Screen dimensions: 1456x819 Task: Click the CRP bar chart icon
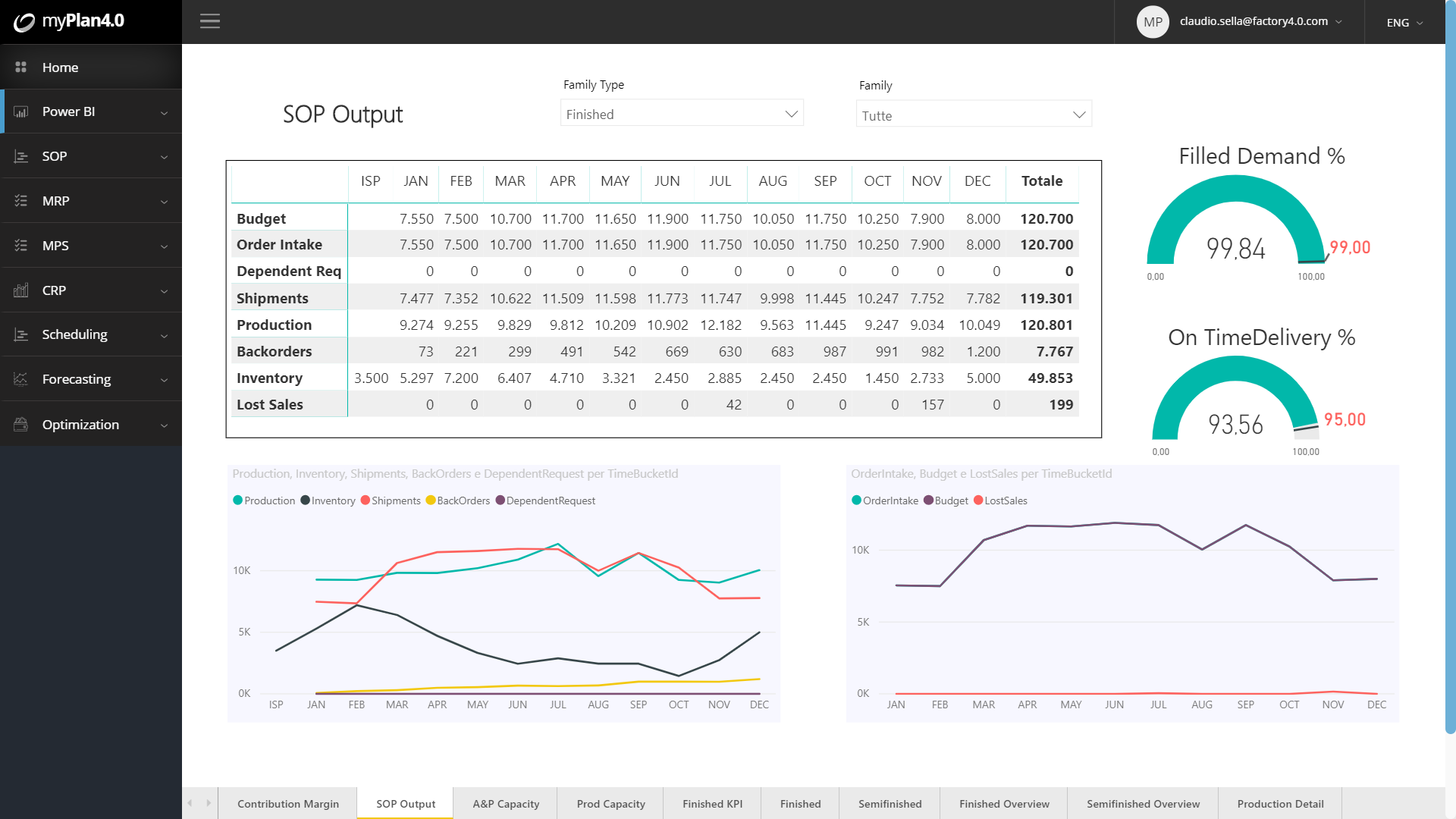21,290
